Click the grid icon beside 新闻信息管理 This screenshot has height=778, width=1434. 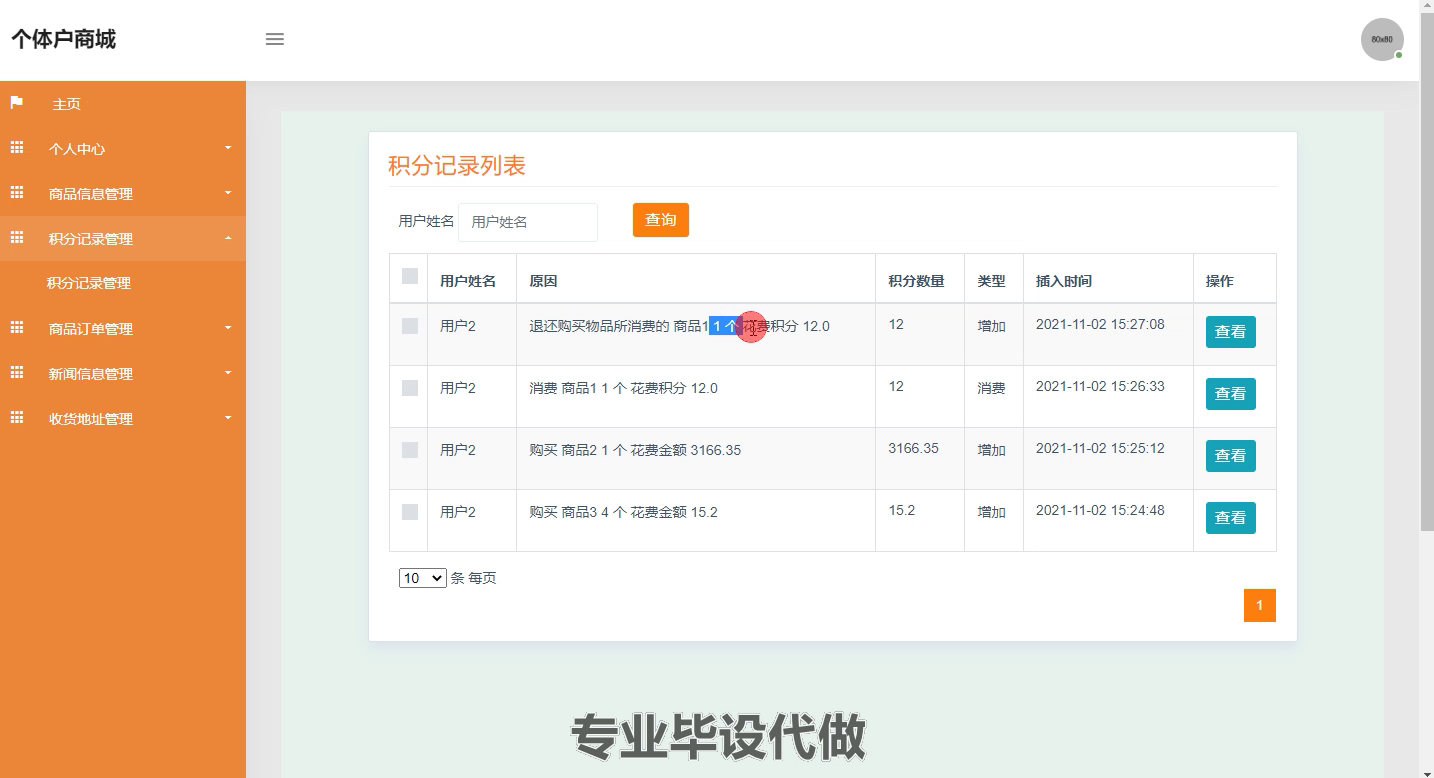point(17,373)
